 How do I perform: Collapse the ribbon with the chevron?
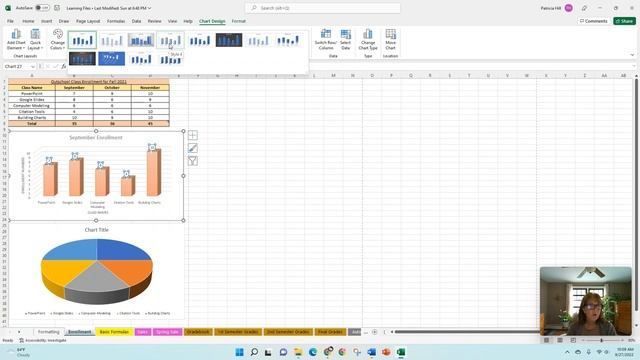click(x=632, y=55)
